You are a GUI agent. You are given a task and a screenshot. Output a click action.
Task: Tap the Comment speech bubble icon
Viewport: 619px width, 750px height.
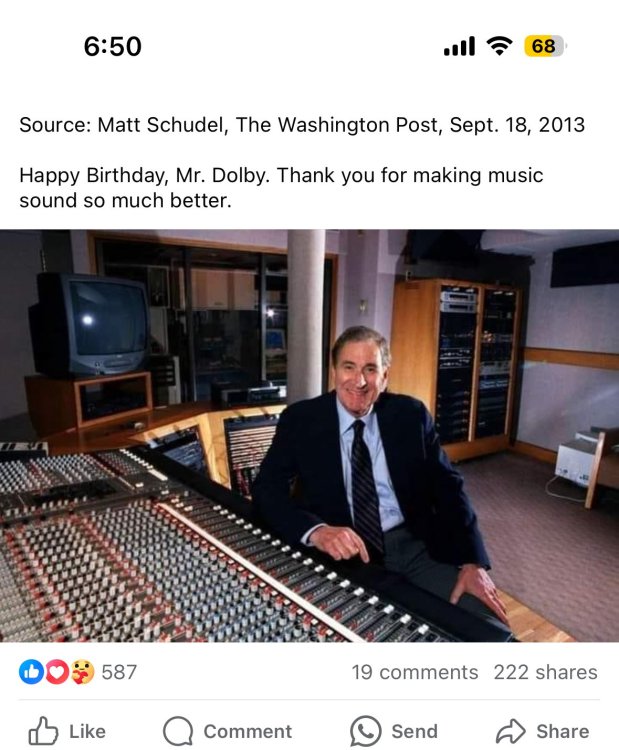click(178, 731)
